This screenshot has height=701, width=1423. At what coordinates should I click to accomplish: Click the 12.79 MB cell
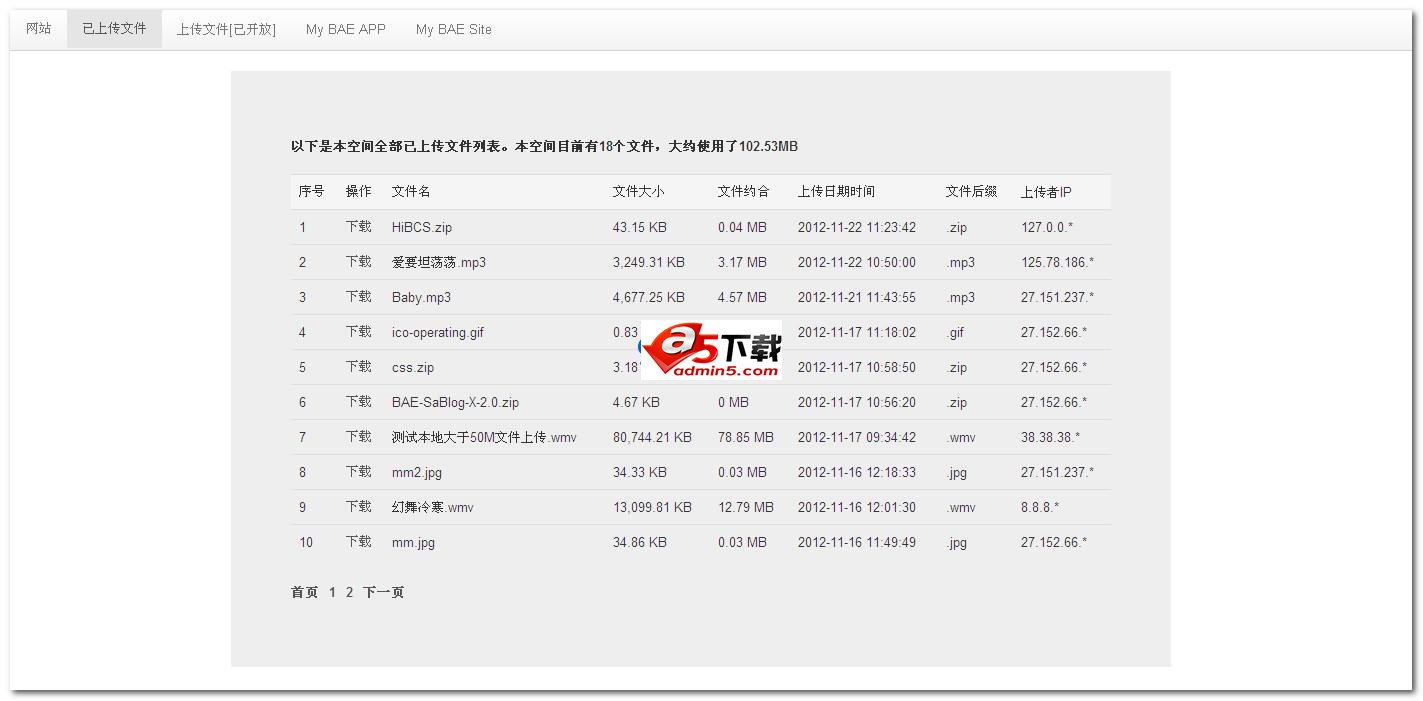(x=746, y=507)
